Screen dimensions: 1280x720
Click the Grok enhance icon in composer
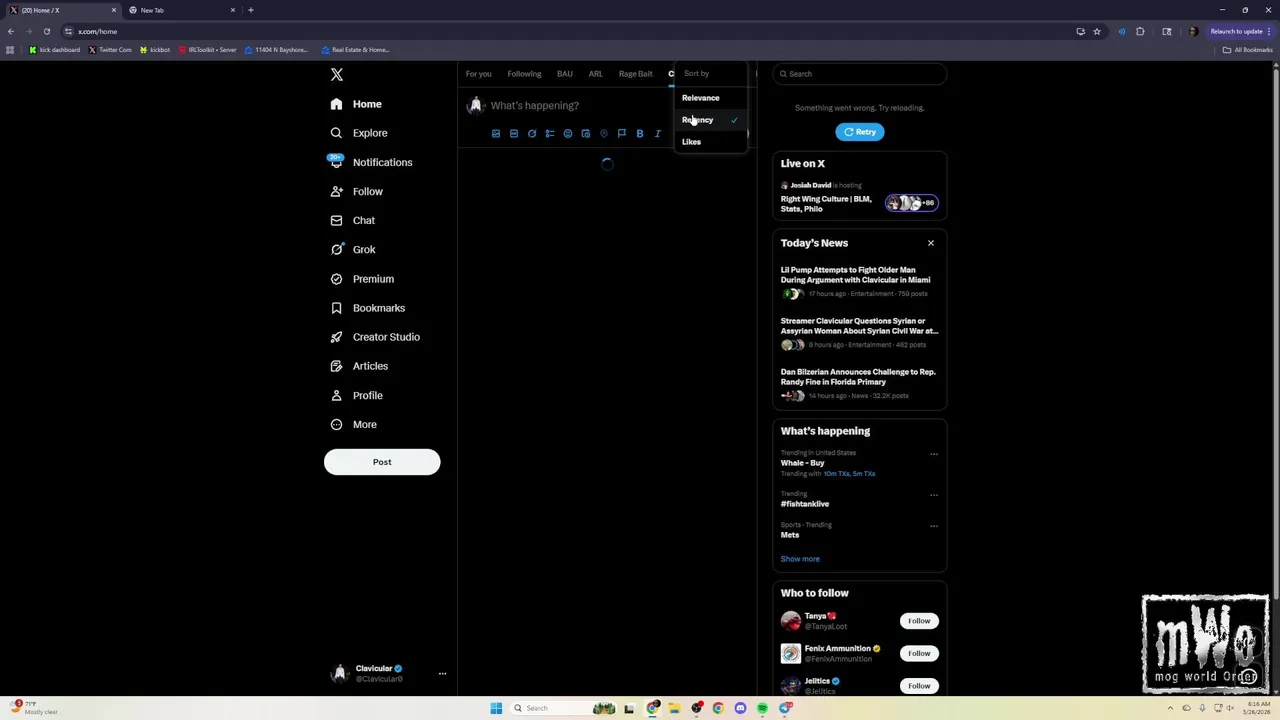532,134
